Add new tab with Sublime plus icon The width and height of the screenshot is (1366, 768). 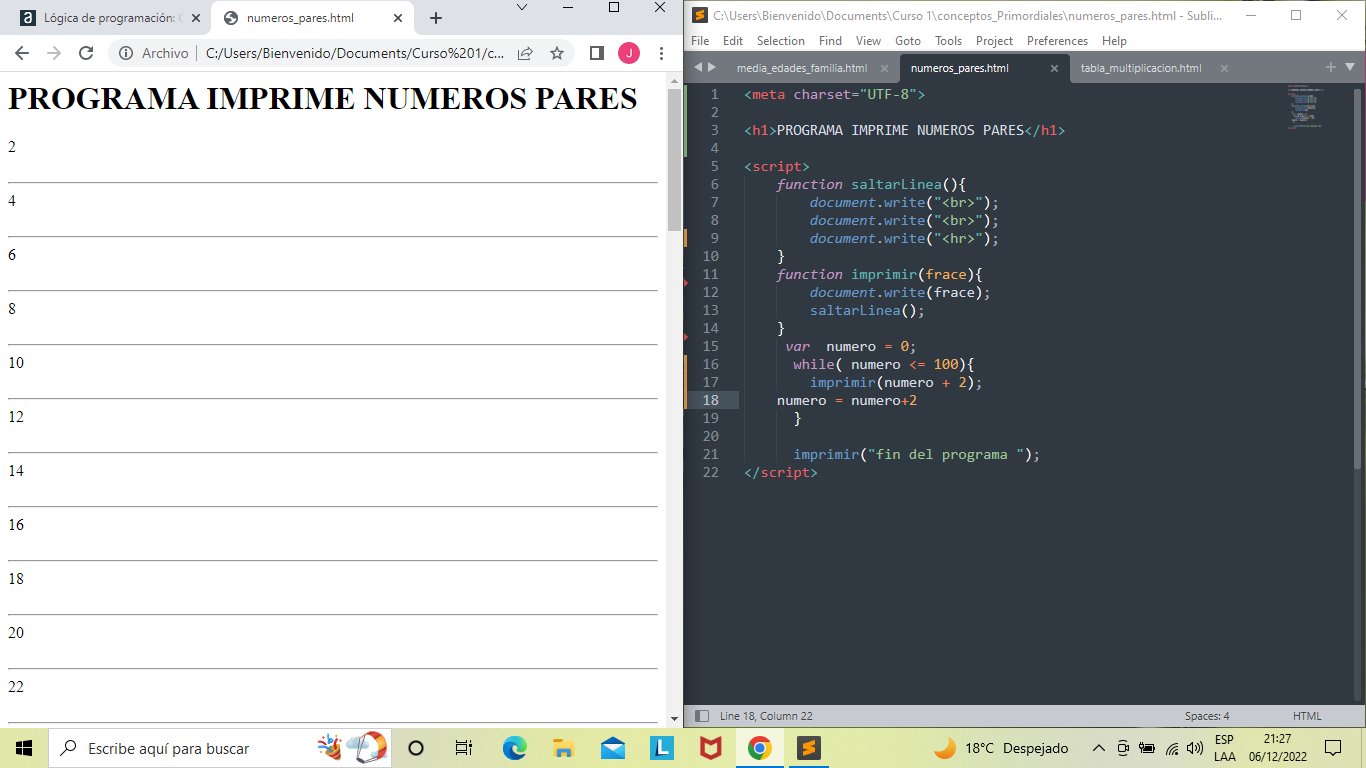(1331, 67)
